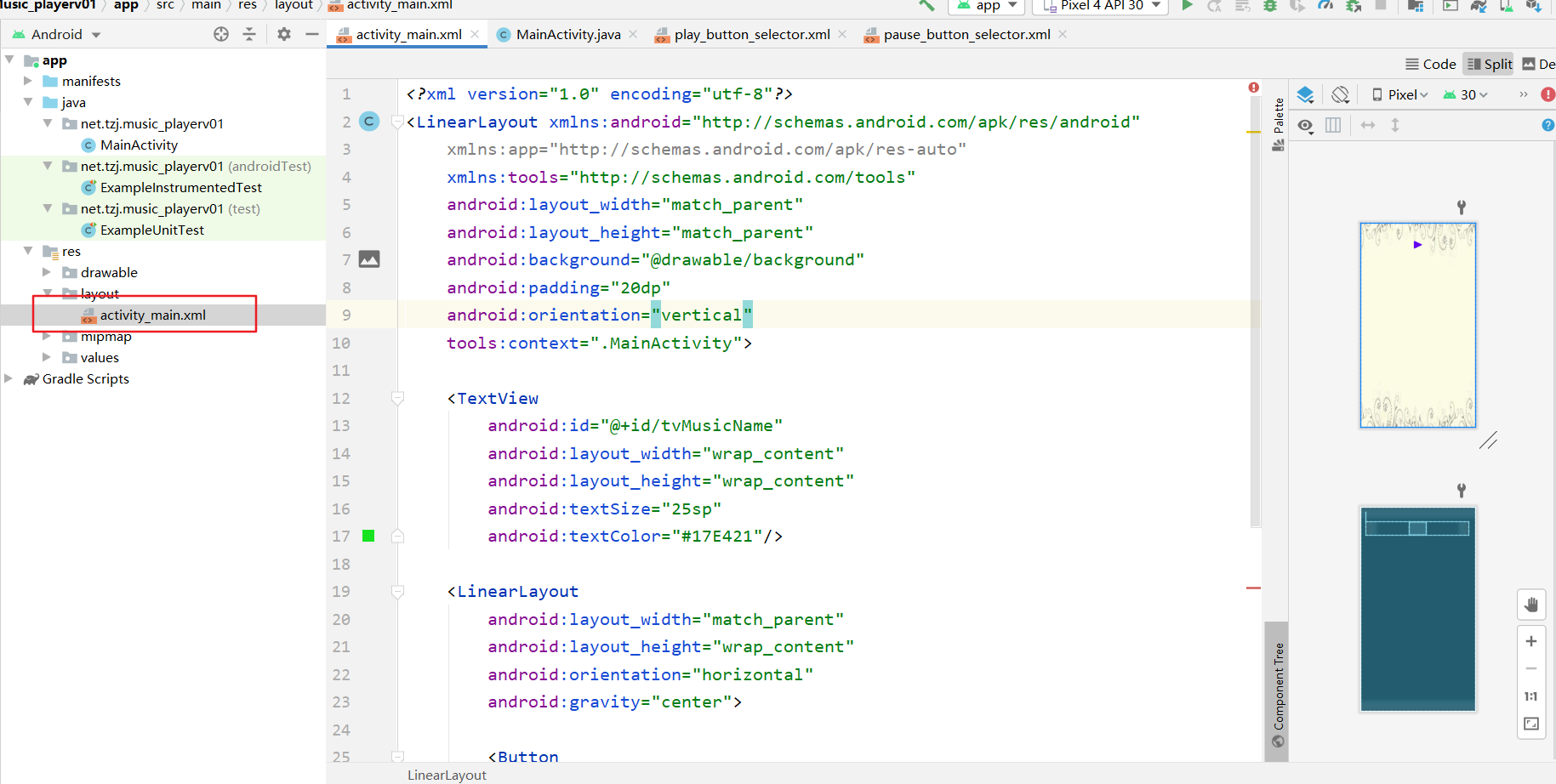Close the activity_main.xml tab
The width and height of the screenshot is (1556, 784).
pyautogui.click(x=475, y=34)
